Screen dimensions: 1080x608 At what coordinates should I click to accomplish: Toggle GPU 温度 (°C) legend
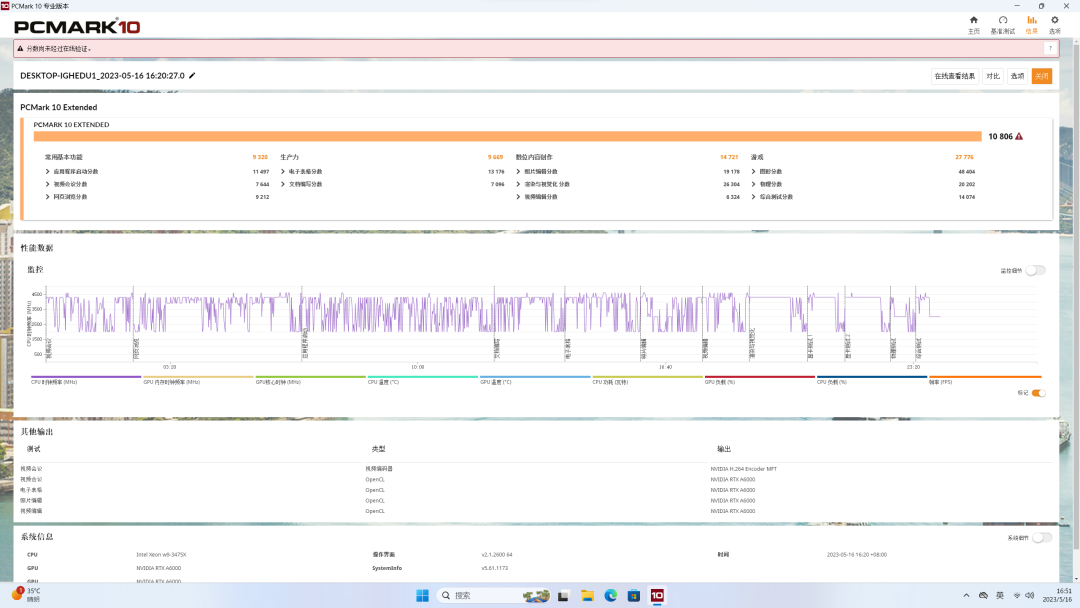[534, 379]
